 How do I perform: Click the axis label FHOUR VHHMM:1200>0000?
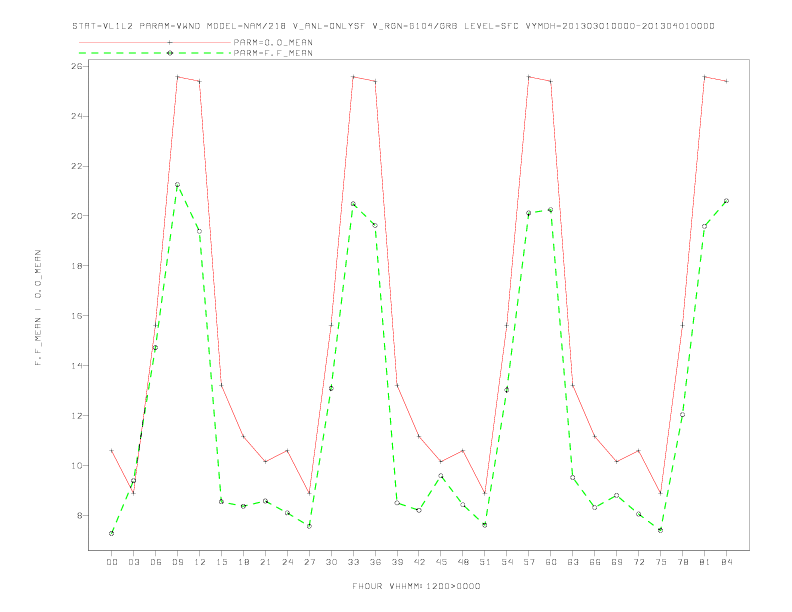416,586
